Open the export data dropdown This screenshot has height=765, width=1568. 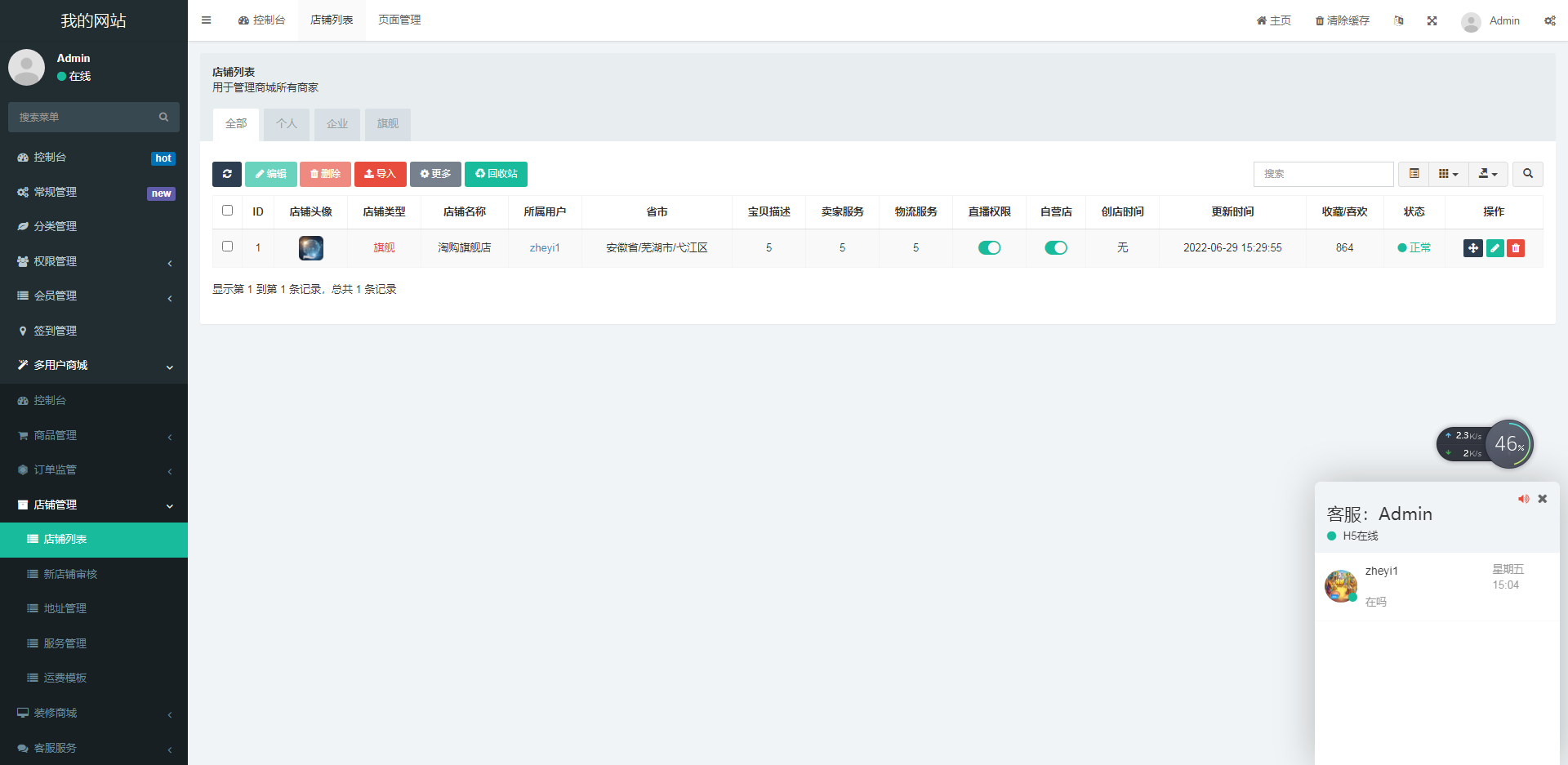click(1487, 174)
